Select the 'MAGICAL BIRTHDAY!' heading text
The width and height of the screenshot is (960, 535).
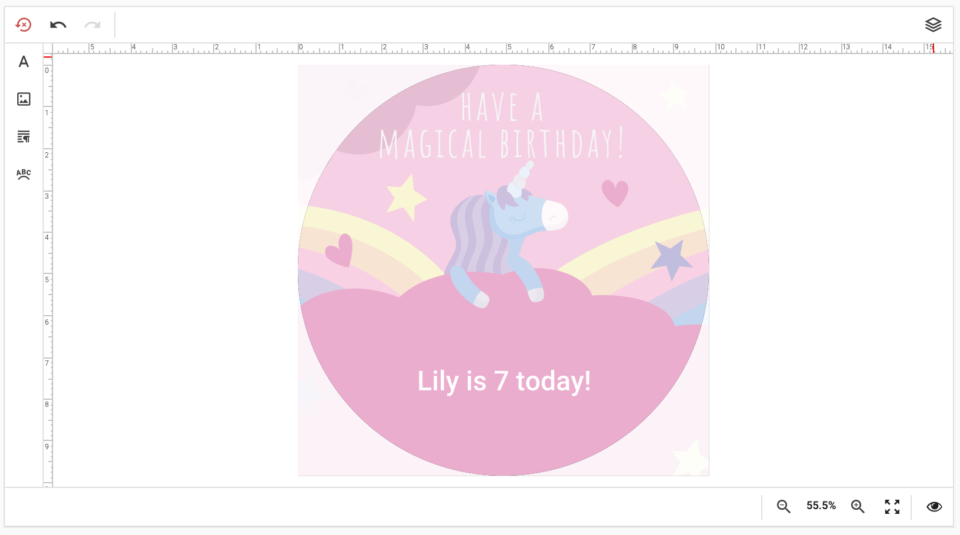coord(501,144)
